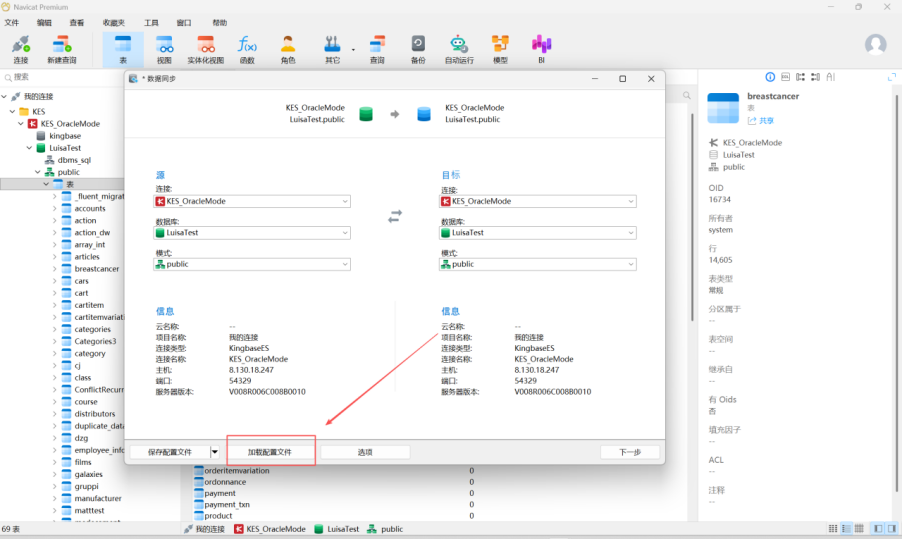
Task: Show the DDL tab in info pane
Action: click(786, 77)
